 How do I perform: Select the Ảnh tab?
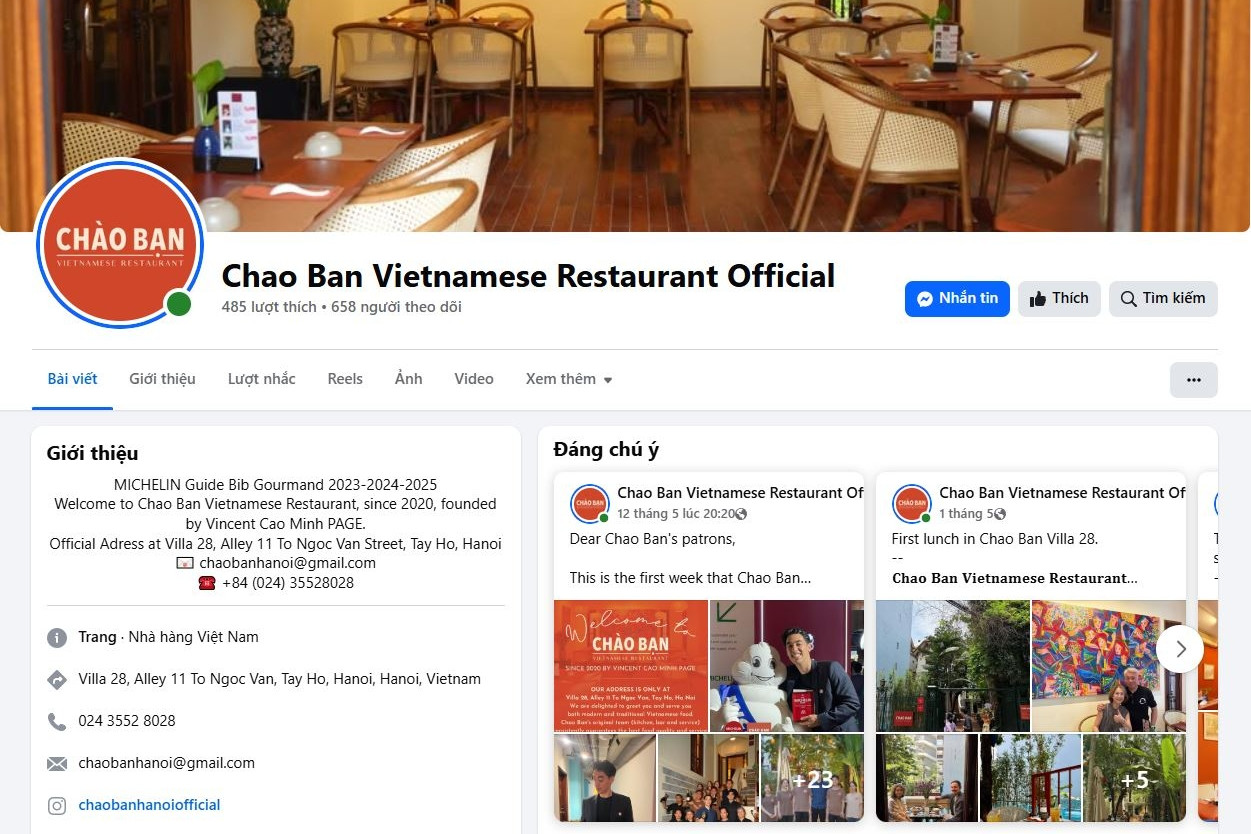[x=408, y=379]
